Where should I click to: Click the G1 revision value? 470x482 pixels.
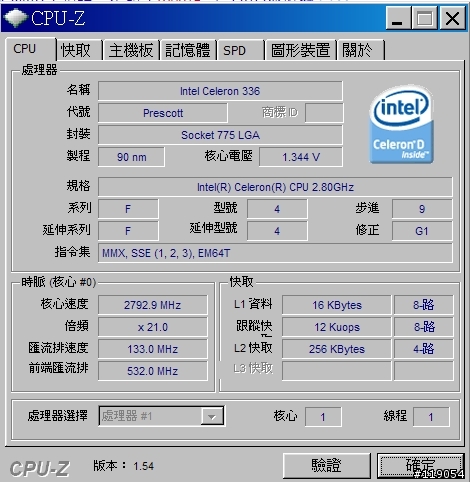click(x=422, y=231)
